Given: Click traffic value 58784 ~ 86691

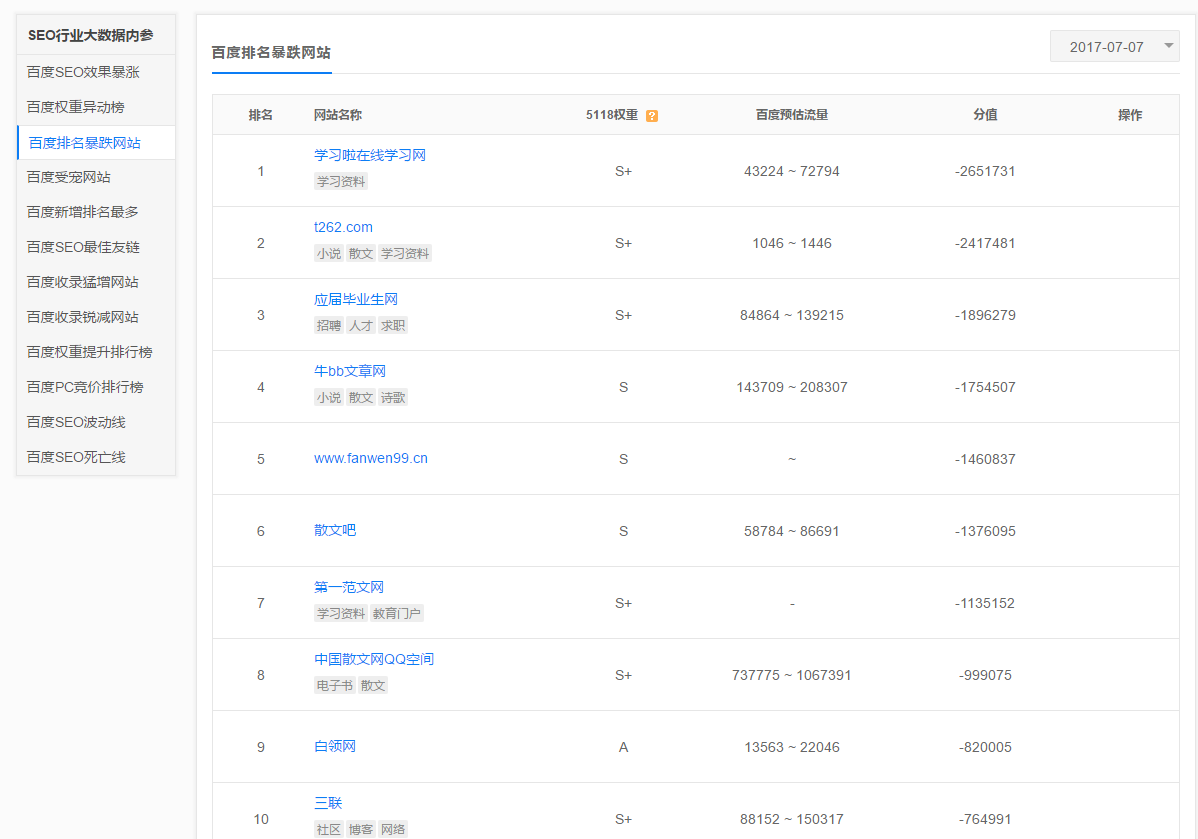Looking at the screenshot, I should [792, 531].
